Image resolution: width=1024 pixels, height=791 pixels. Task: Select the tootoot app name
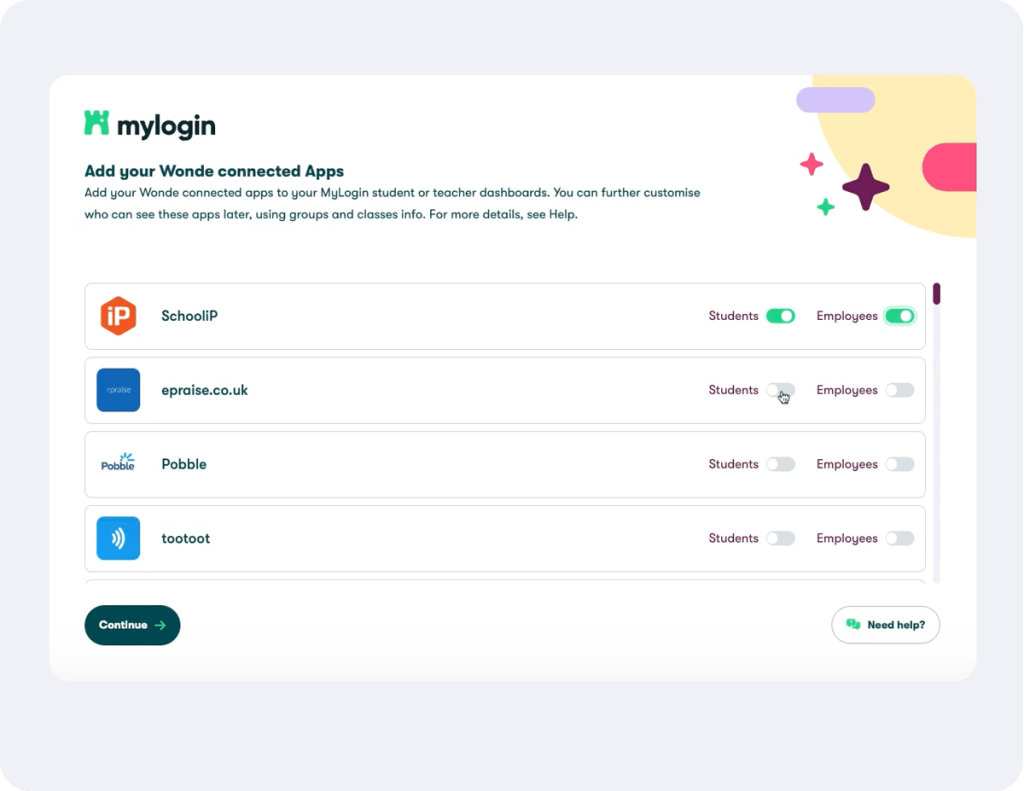(186, 538)
